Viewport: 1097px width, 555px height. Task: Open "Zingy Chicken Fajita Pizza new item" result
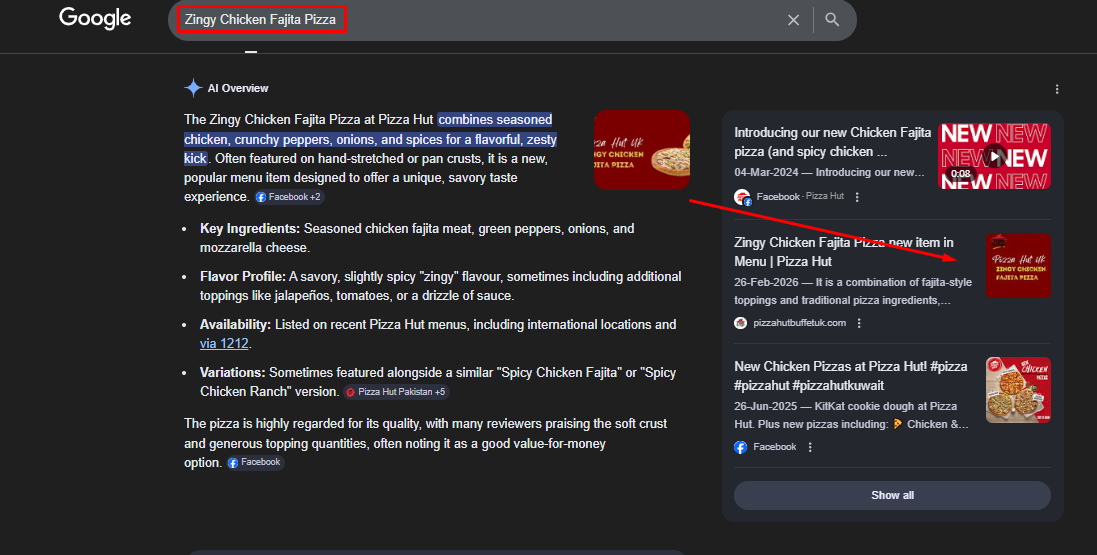[843, 251]
